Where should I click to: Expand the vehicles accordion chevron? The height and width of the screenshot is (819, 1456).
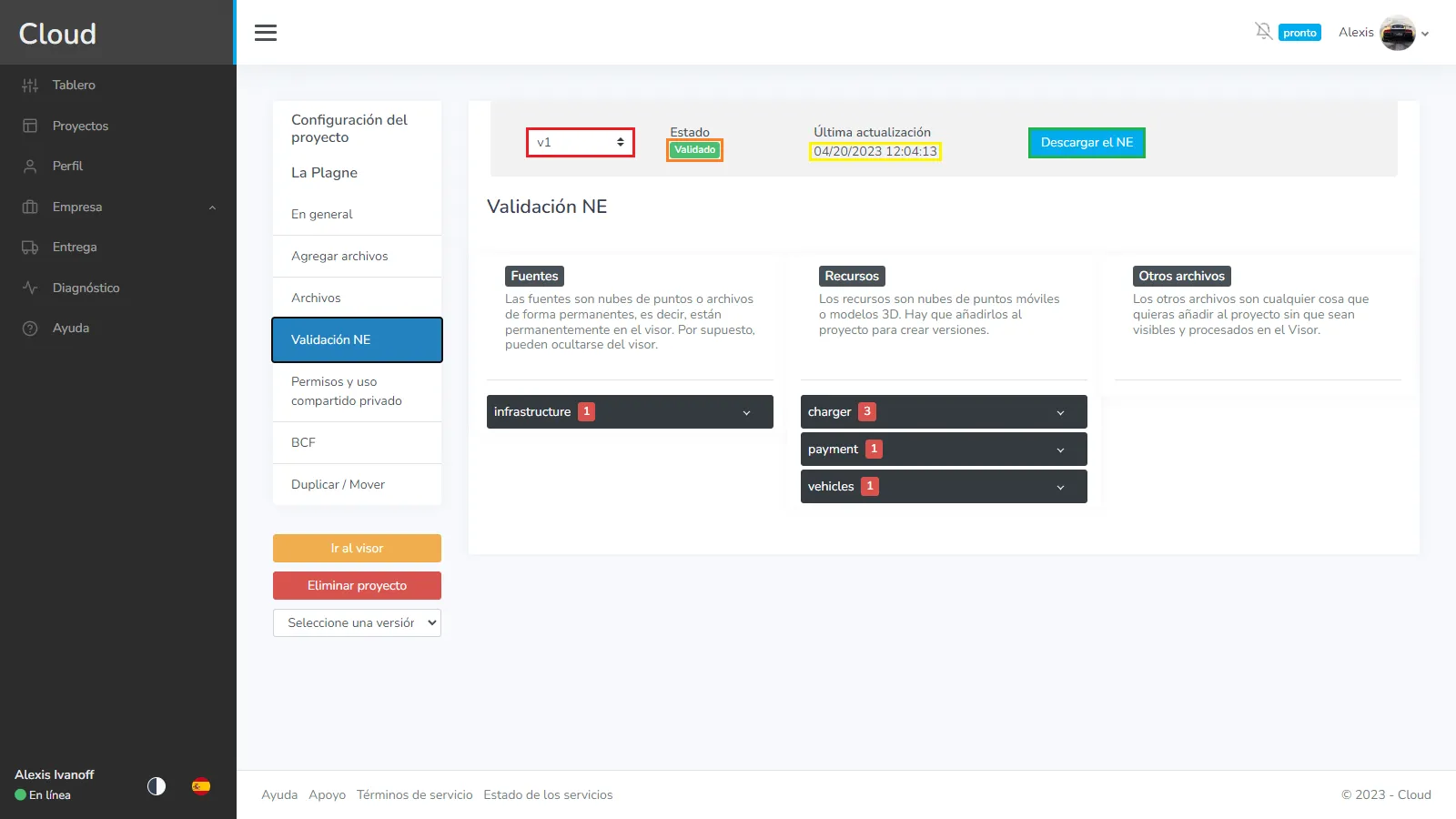(1060, 487)
